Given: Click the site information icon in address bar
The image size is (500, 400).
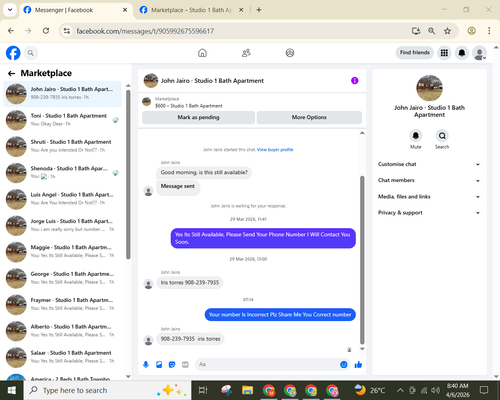Looking at the screenshot, I should click(67, 31).
